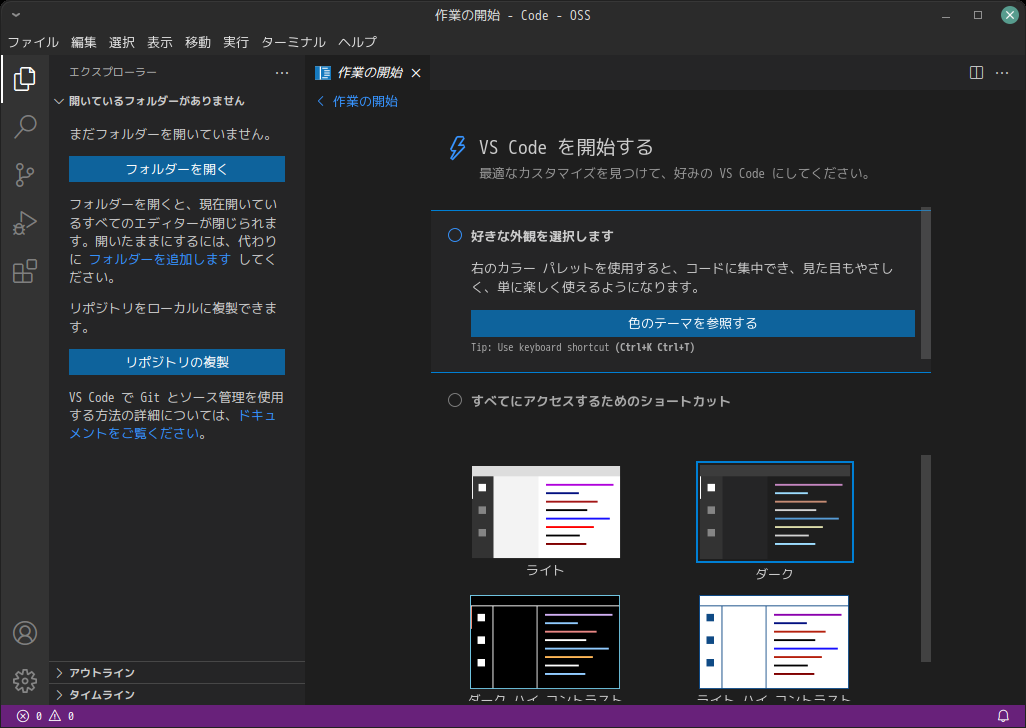Click the warnings triangle icon in status bar

55,716
